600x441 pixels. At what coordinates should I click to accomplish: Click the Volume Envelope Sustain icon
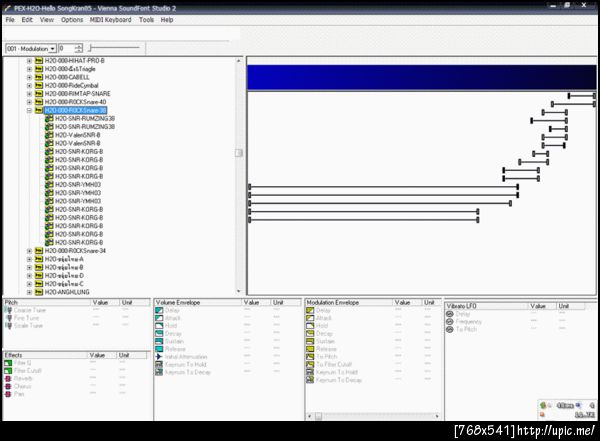click(x=159, y=341)
